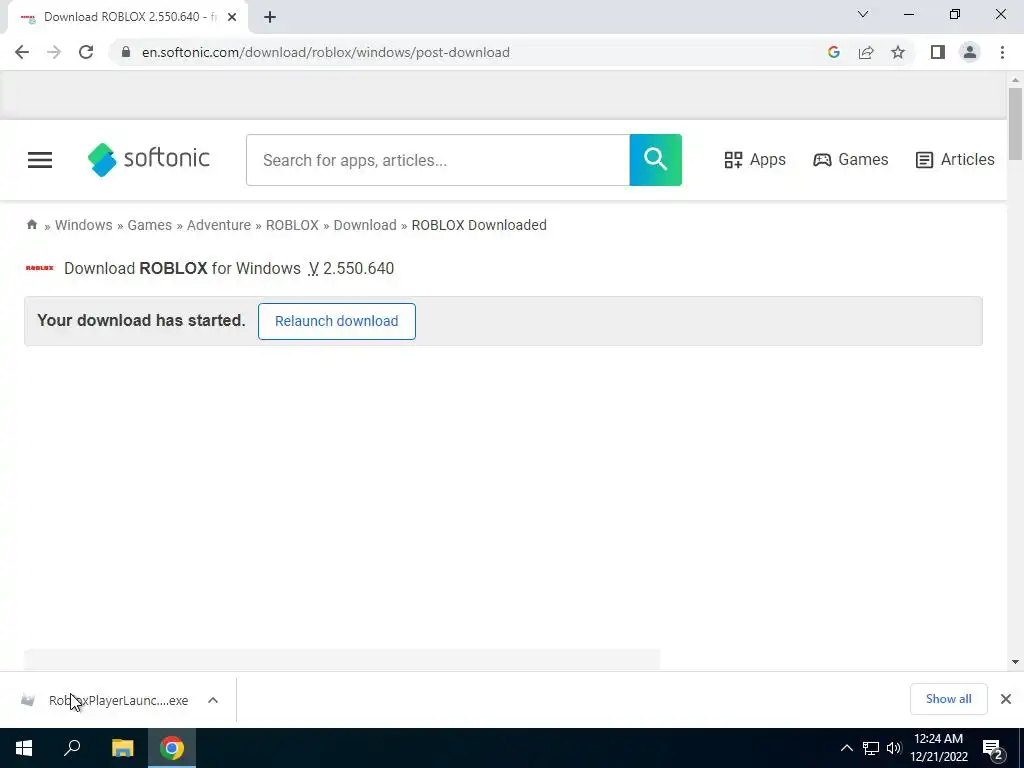Close the downloads bar
The image size is (1024, 768).
pos(1006,699)
